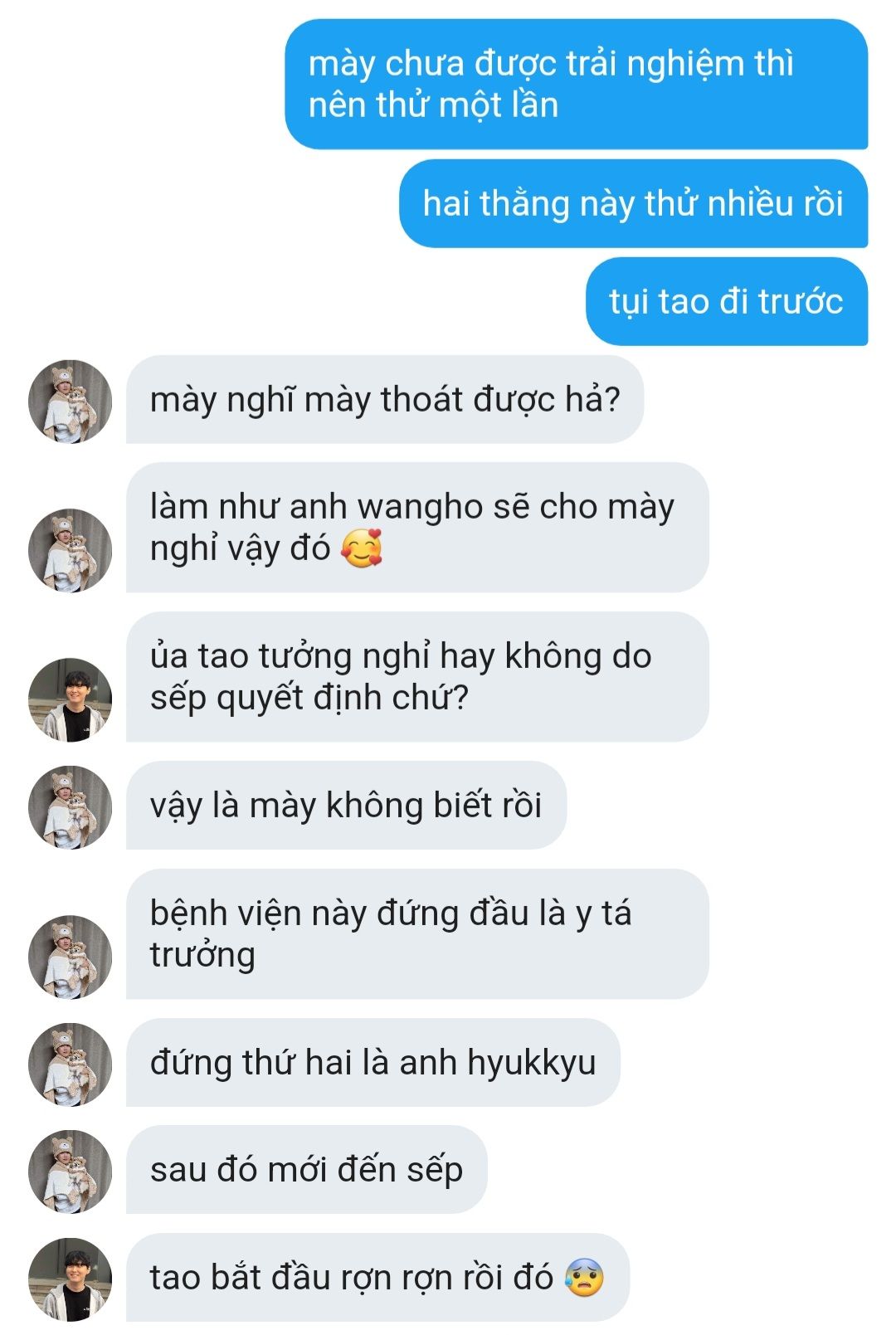Tap the 'mày nghĩ mày thoát được hả?' message
896x1335 pixels.
(385, 399)
